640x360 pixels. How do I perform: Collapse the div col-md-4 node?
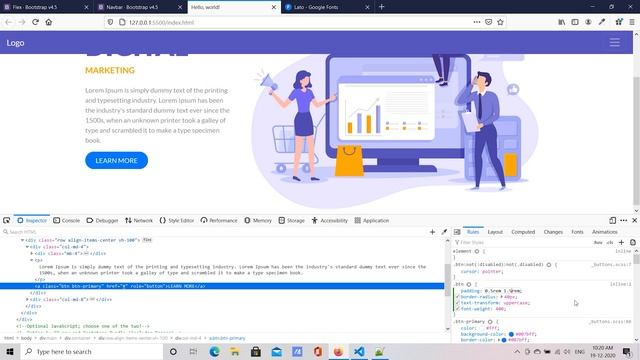(27, 247)
